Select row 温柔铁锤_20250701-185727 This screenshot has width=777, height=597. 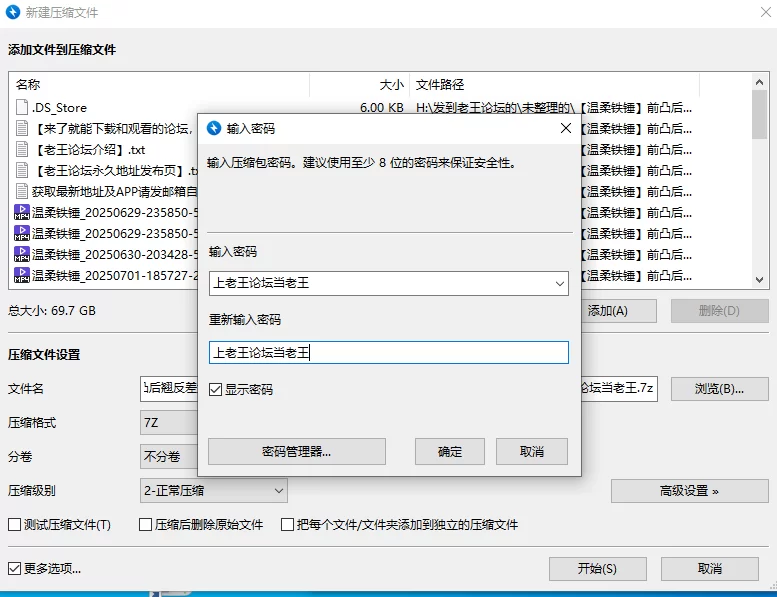[x=107, y=275]
